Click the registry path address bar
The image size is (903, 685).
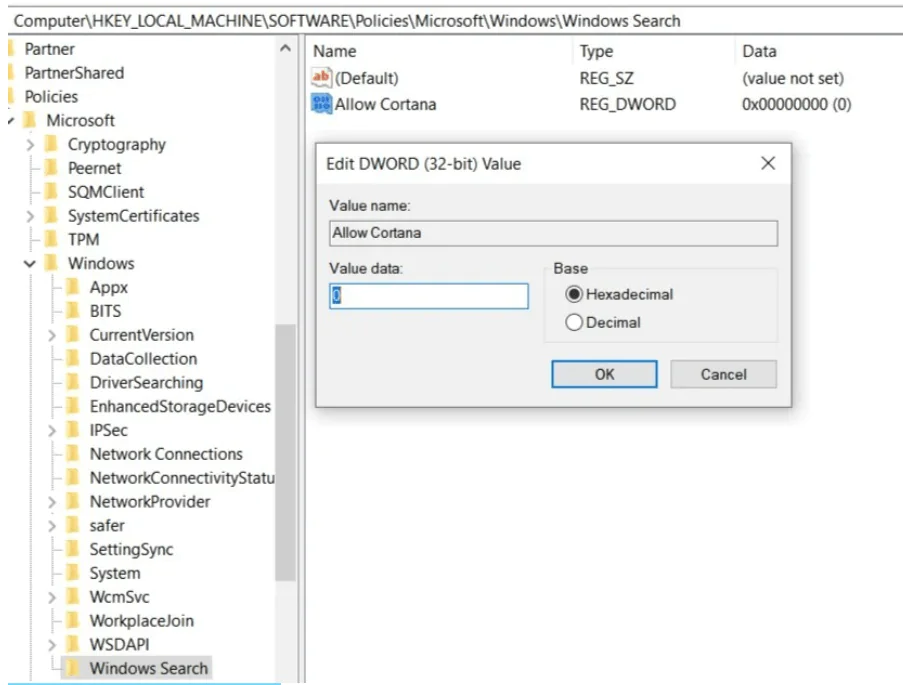(455, 21)
